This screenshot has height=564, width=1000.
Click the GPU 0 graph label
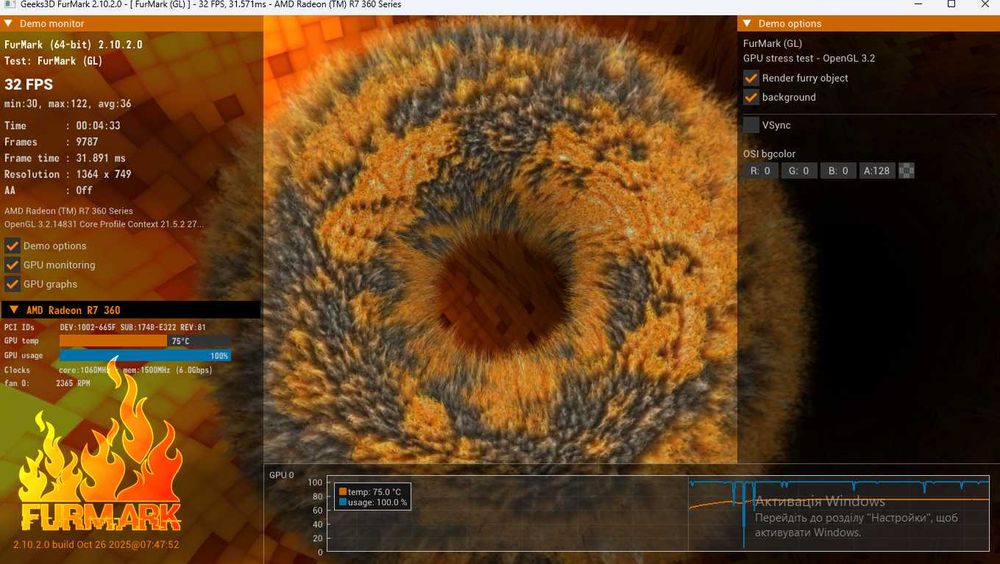281,475
